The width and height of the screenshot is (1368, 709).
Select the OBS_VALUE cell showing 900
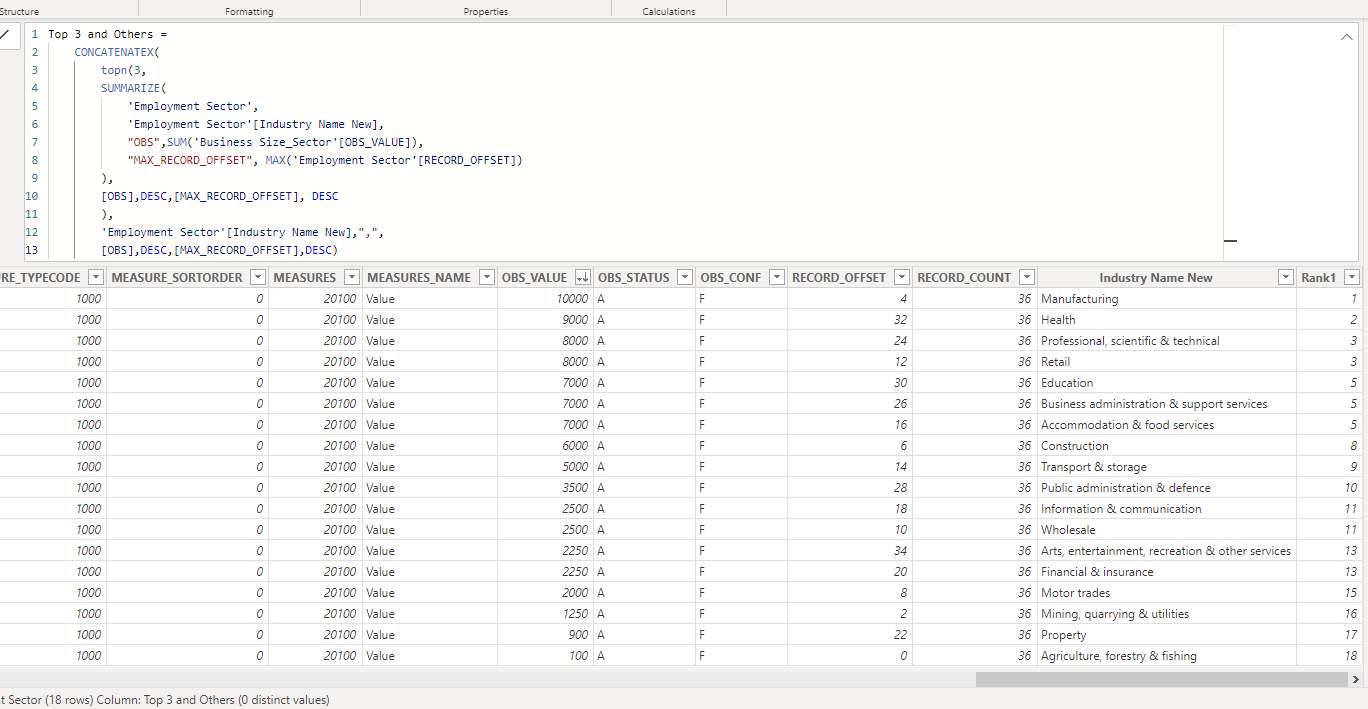(546, 635)
